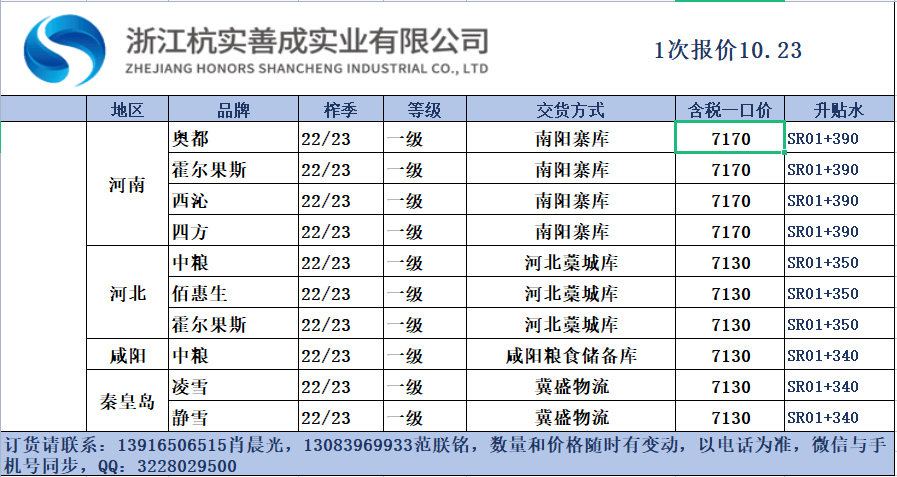Select the 交货方式 column header
897x477 pixels.
click(571, 110)
